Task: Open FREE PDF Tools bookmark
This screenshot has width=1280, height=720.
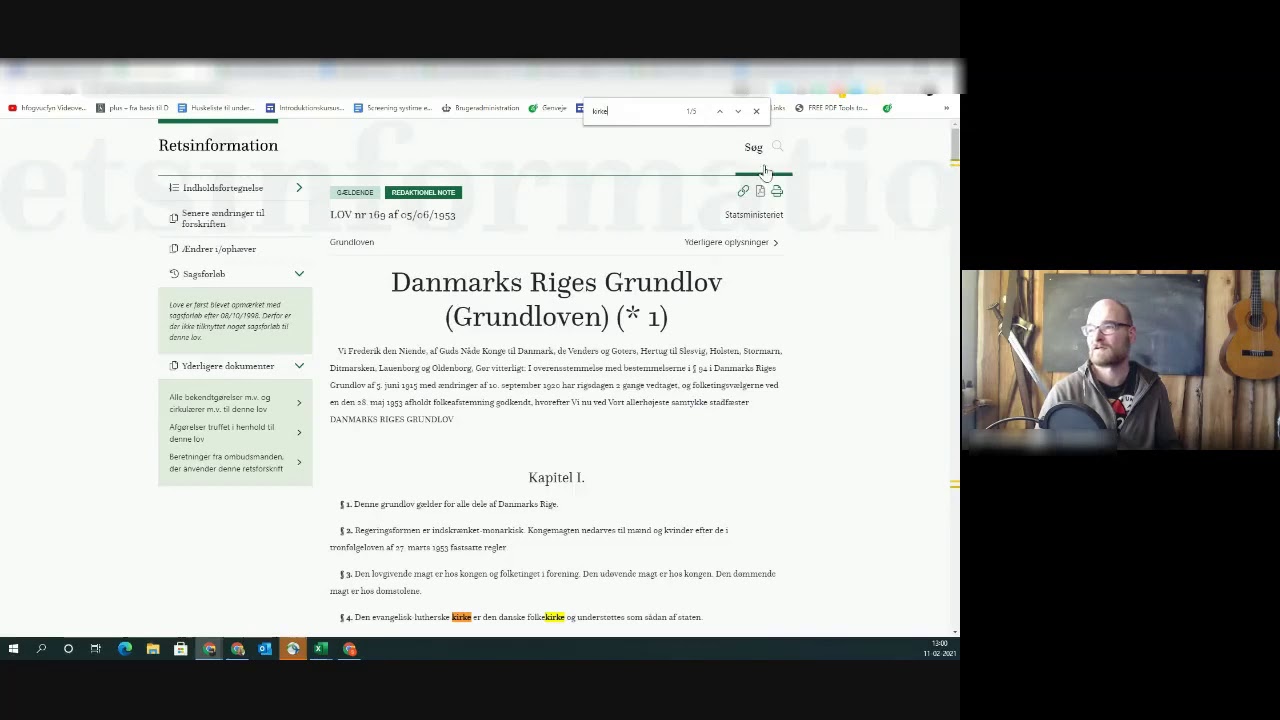Action: click(x=831, y=108)
